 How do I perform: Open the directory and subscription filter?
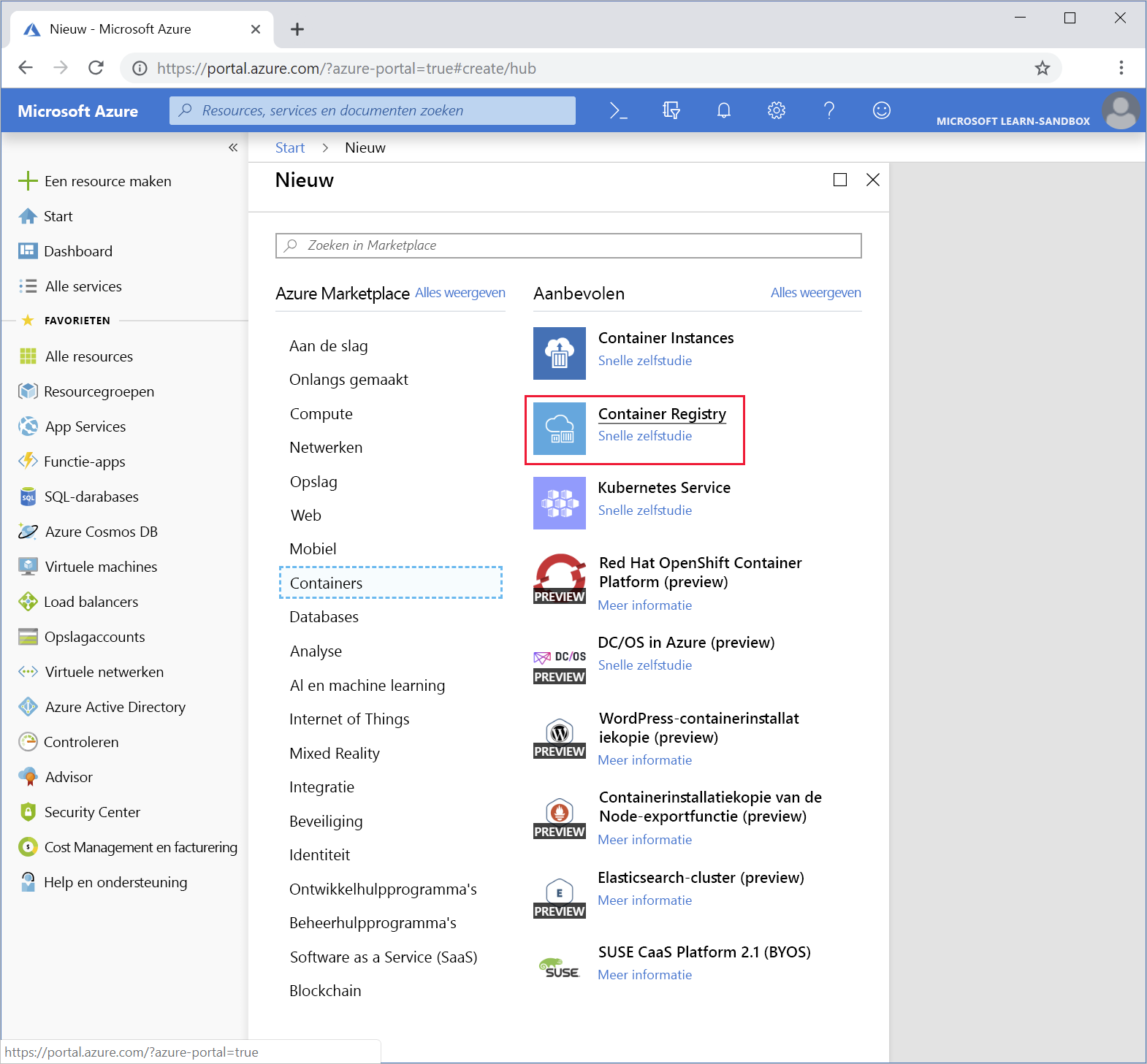point(671,110)
